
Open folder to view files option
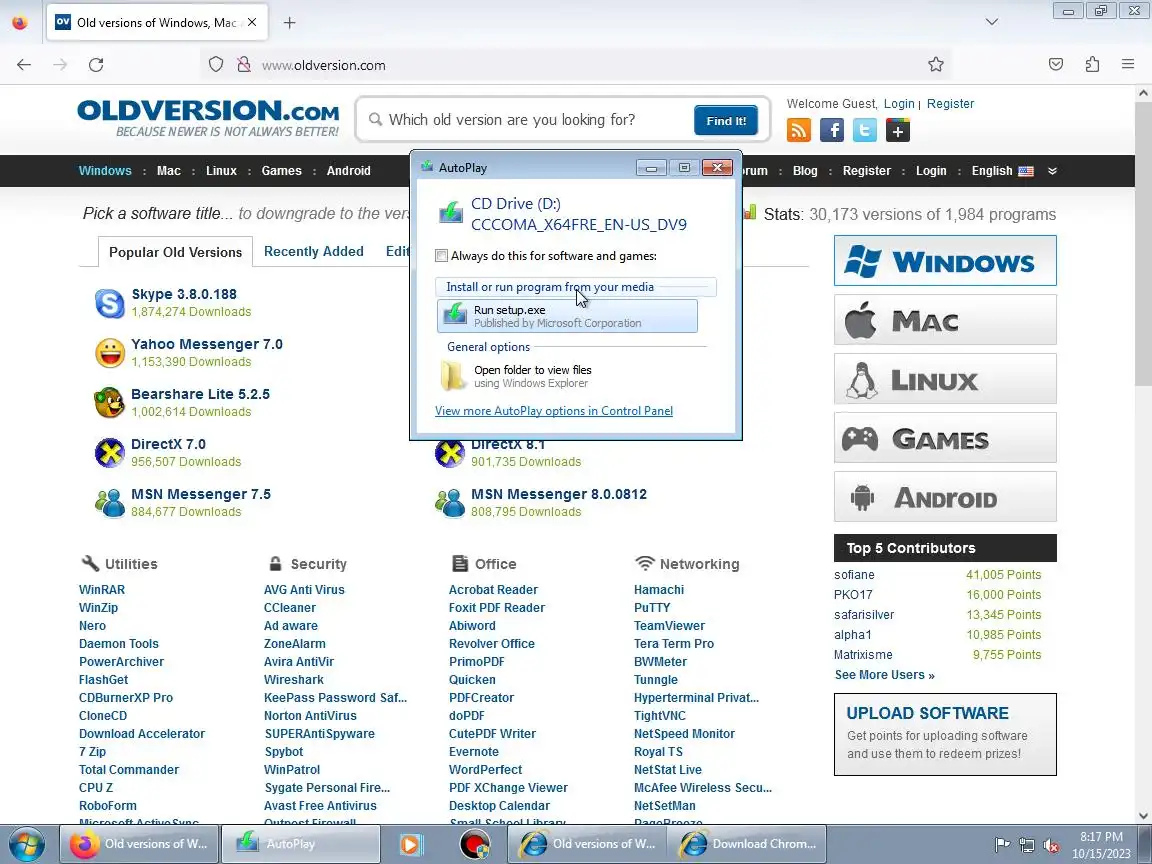click(x=567, y=376)
